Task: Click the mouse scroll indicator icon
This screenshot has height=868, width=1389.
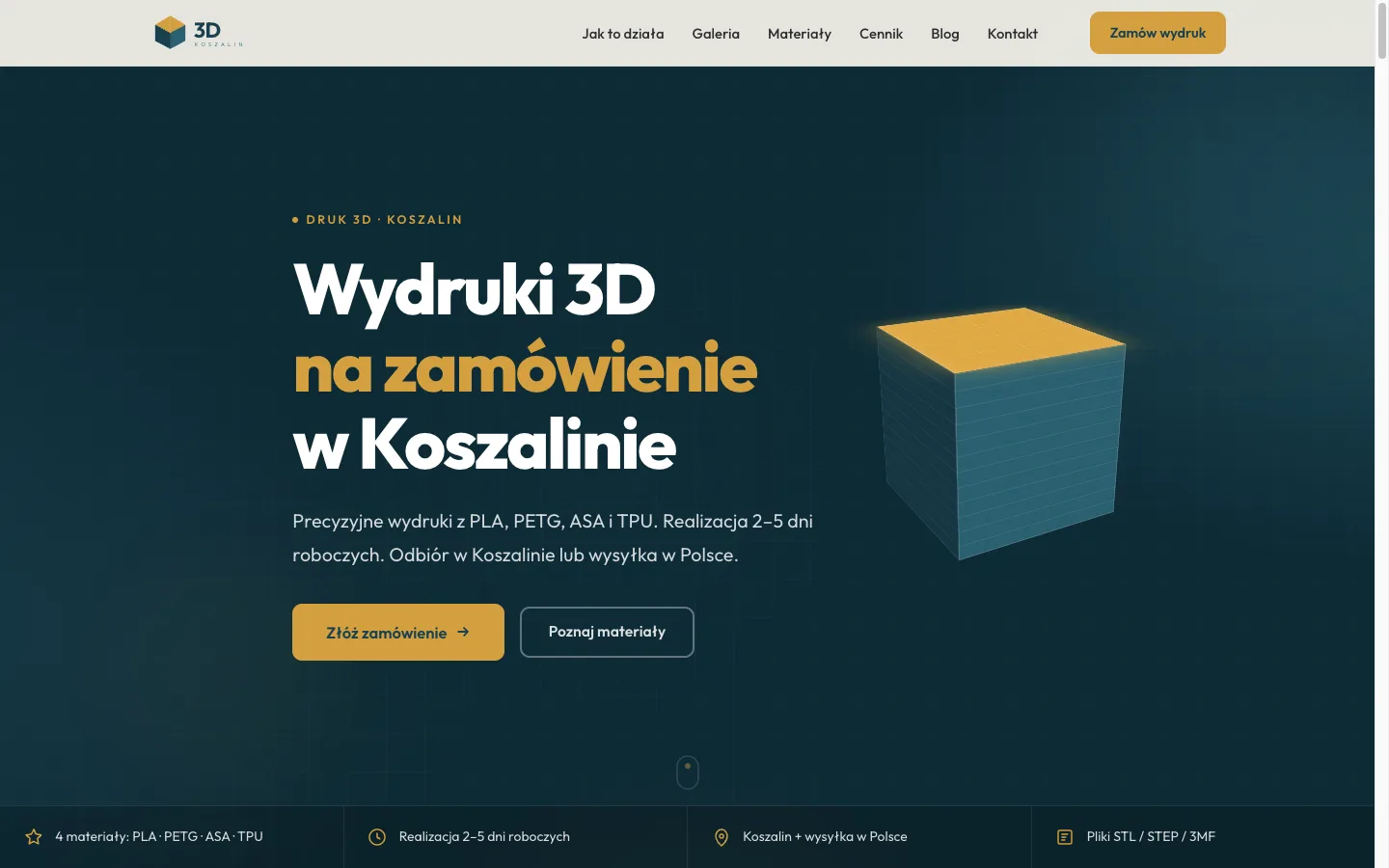Action: 688,772
